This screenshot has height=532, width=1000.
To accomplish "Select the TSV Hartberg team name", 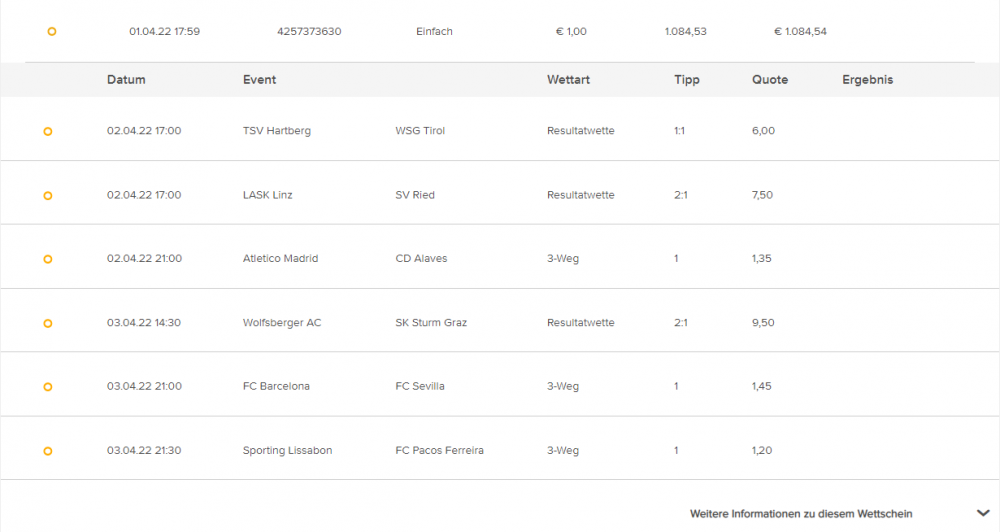I will [277, 131].
